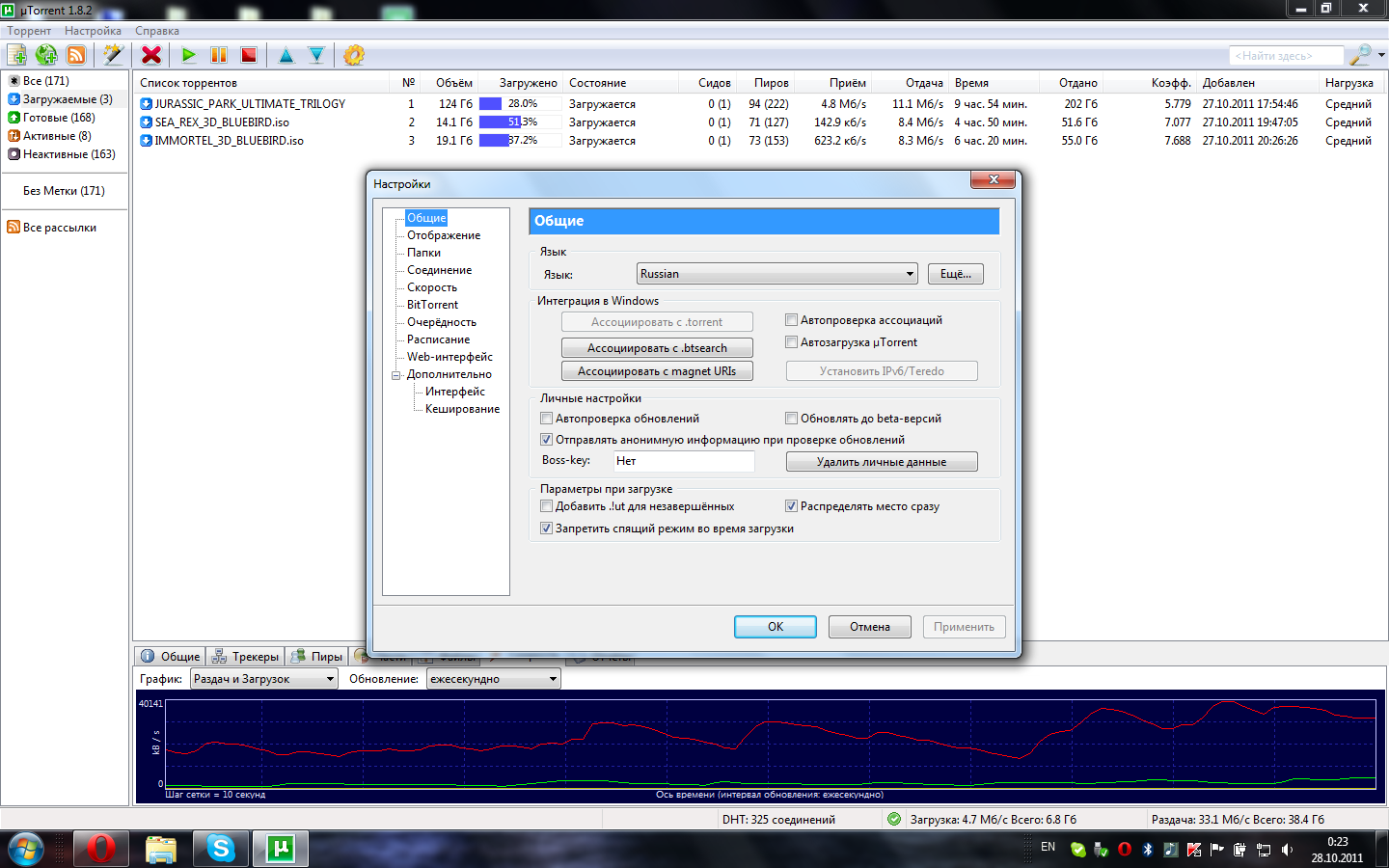The image size is (1389, 868).
Task: Open the График dropdown showing Раздач и Загрузок
Action: click(263, 679)
